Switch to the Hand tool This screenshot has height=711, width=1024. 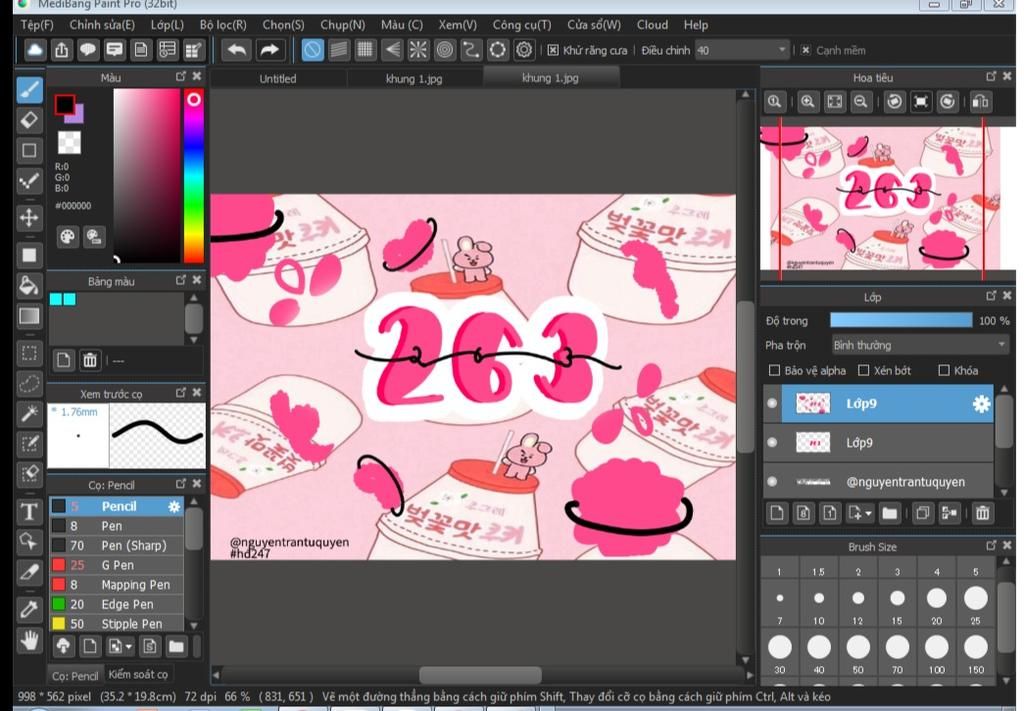[x=29, y=640]
